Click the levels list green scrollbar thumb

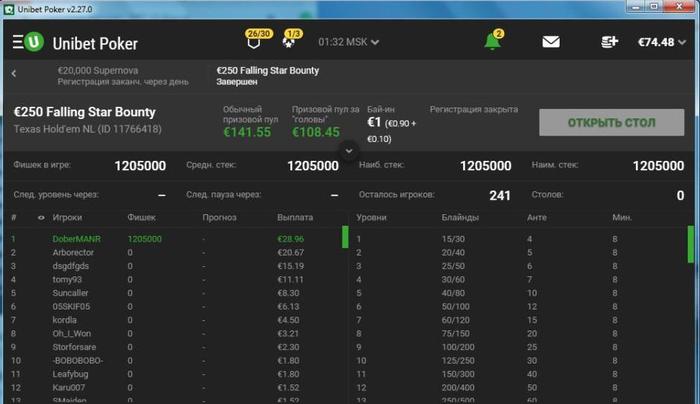pyautogui.click(x=691, y=244)
